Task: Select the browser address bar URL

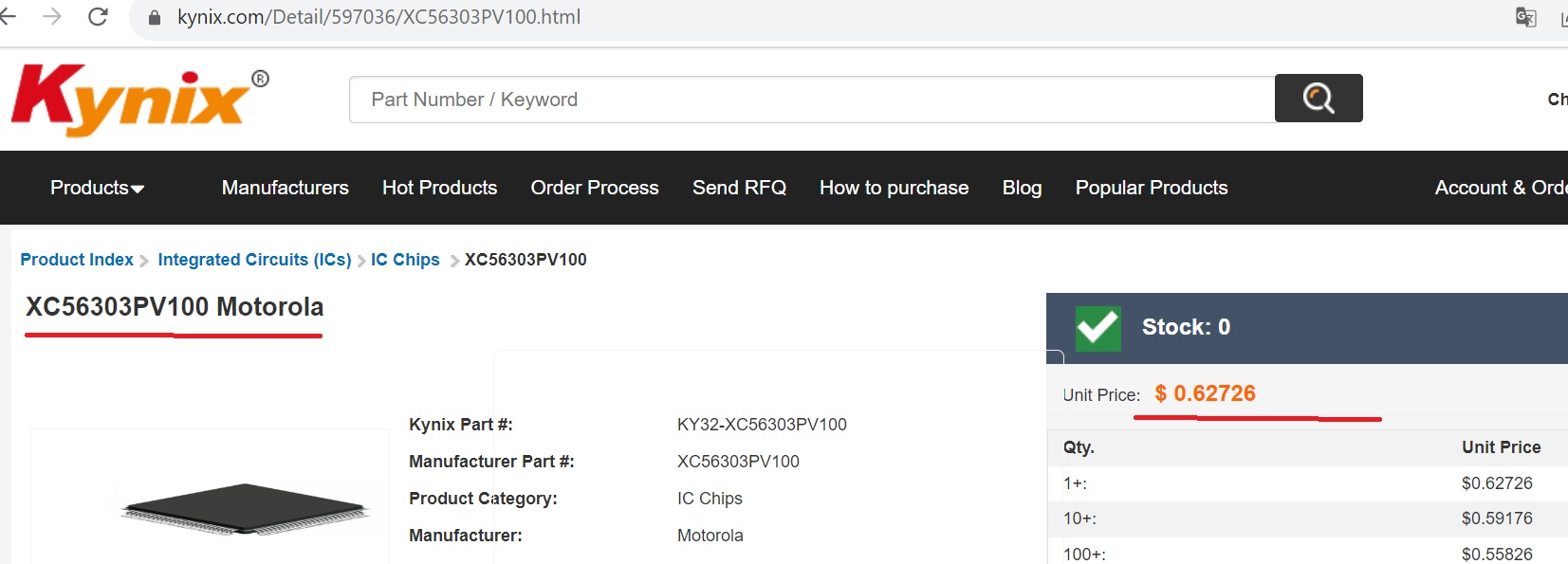Action: [x=378, y=17]
